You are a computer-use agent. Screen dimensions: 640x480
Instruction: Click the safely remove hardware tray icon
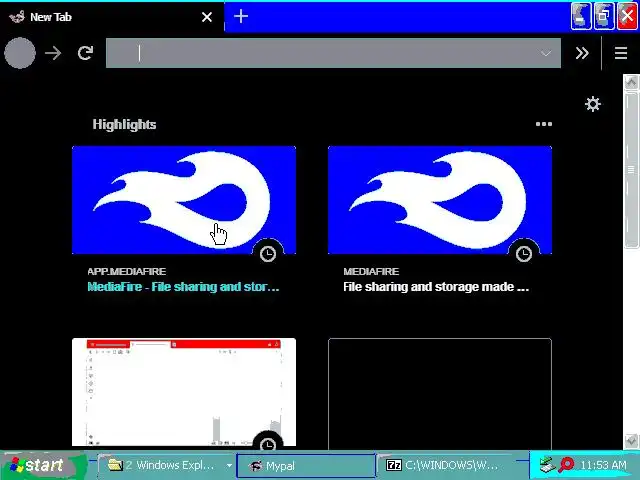tap(547, 465)
